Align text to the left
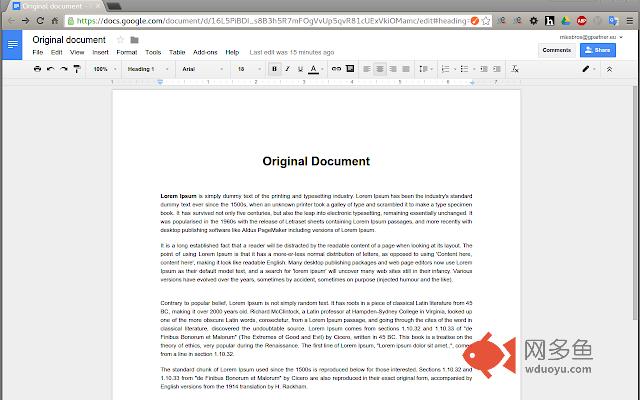The image size is (640, 400). (367, 69)
